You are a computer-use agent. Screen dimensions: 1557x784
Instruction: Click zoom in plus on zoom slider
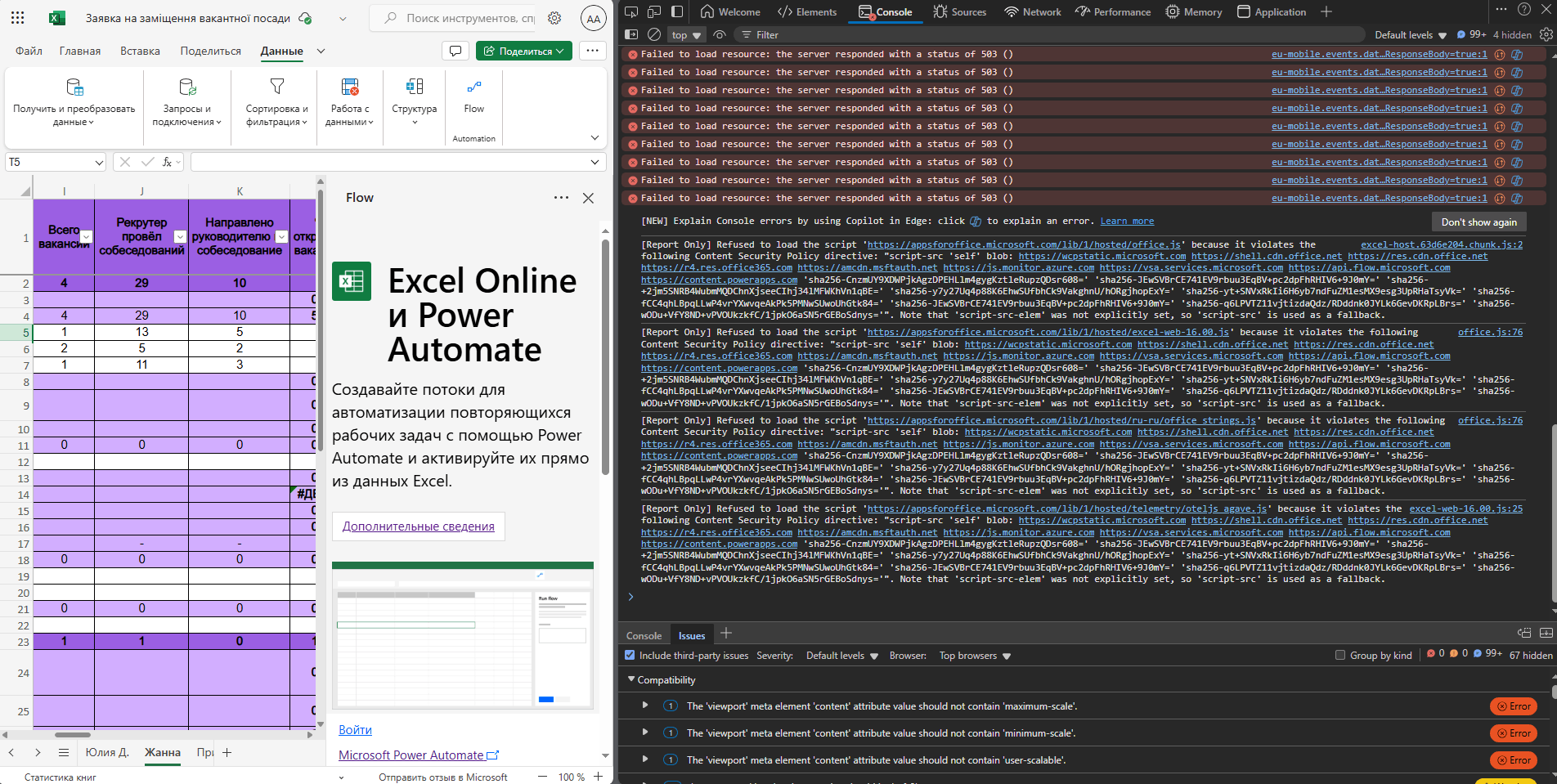coord(598,777)
